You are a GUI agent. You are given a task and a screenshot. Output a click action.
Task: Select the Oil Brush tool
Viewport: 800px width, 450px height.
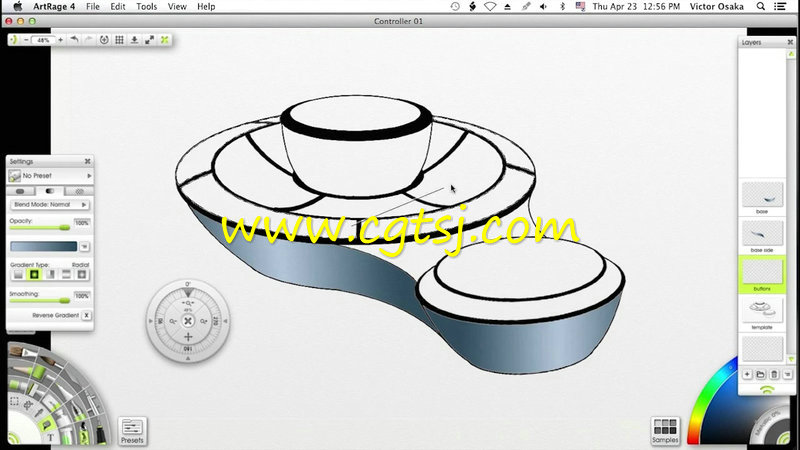coord(23,352)
